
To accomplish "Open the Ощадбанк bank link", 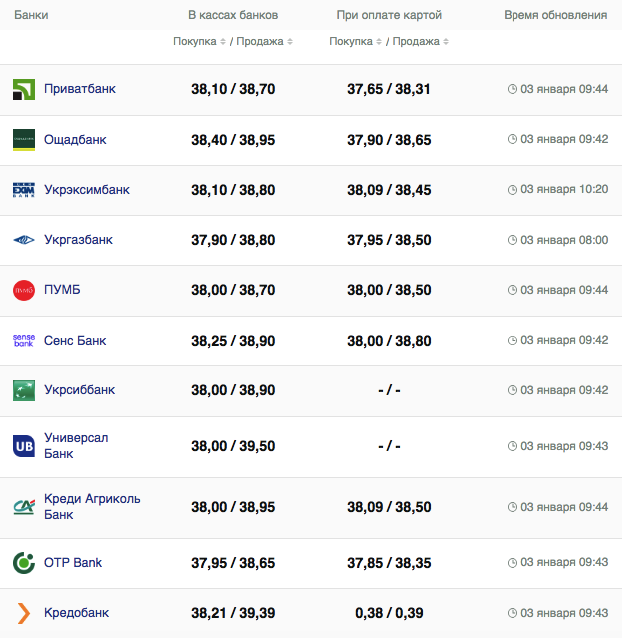I will [x=75, y=140].
